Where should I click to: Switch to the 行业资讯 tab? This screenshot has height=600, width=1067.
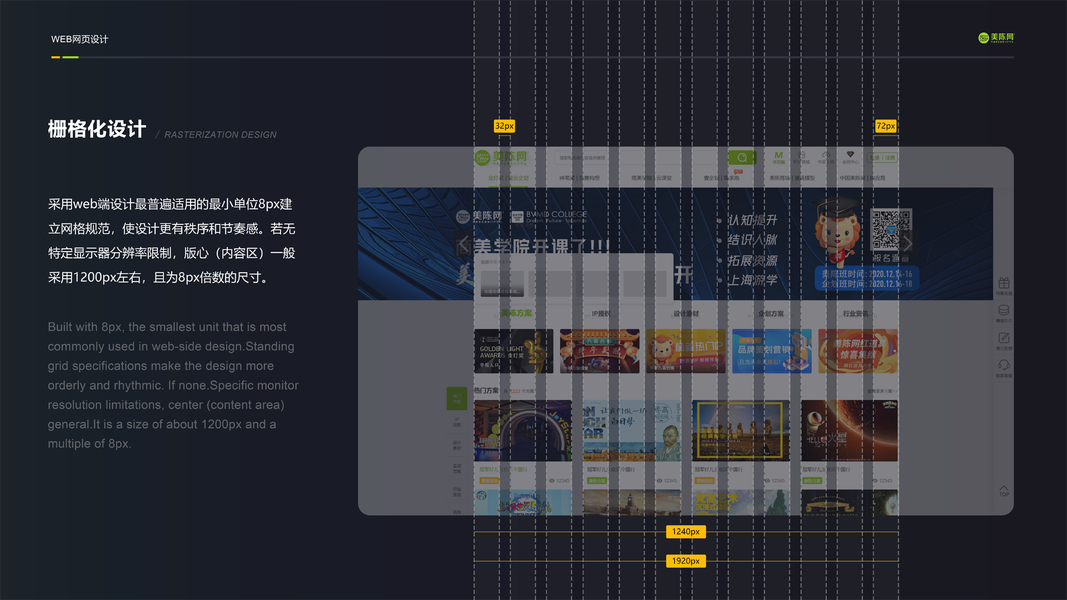click(855, 314)
